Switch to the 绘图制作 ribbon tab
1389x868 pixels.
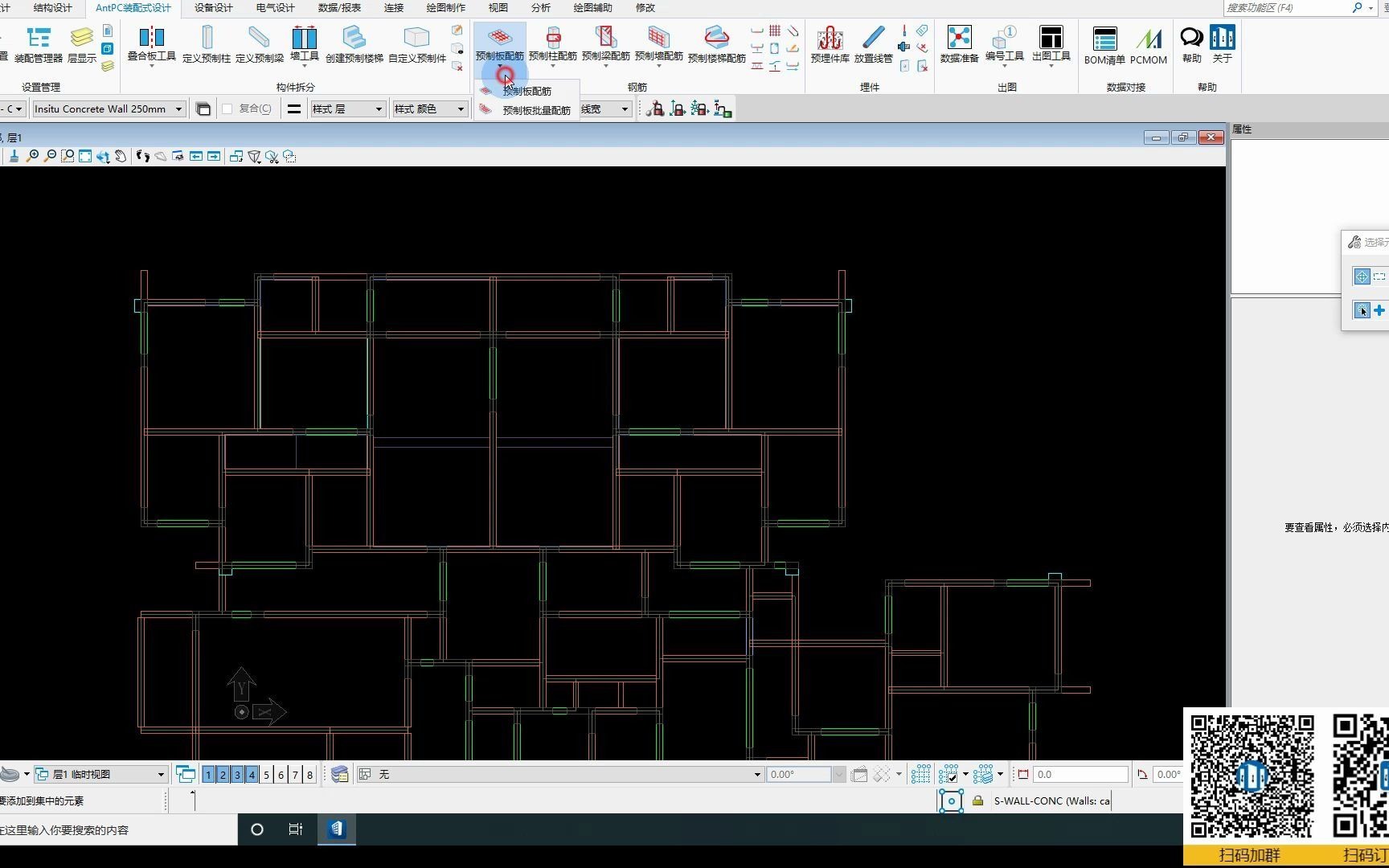[x=446, y=7]
